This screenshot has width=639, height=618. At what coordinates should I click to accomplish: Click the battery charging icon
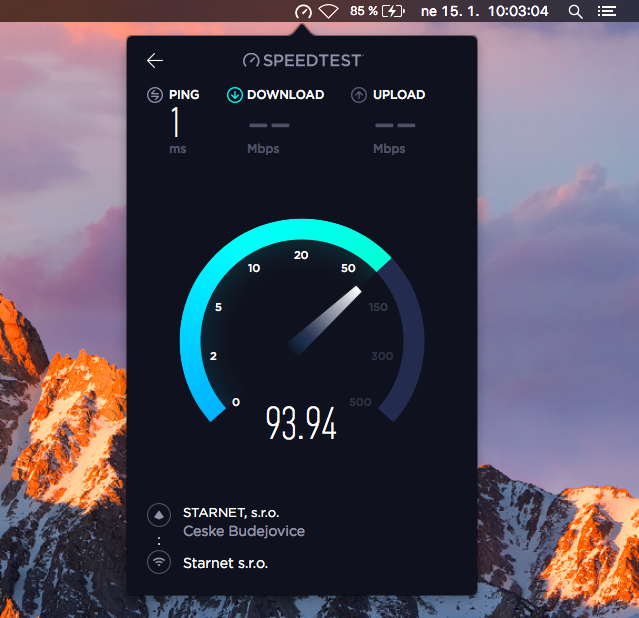point(393,11)
